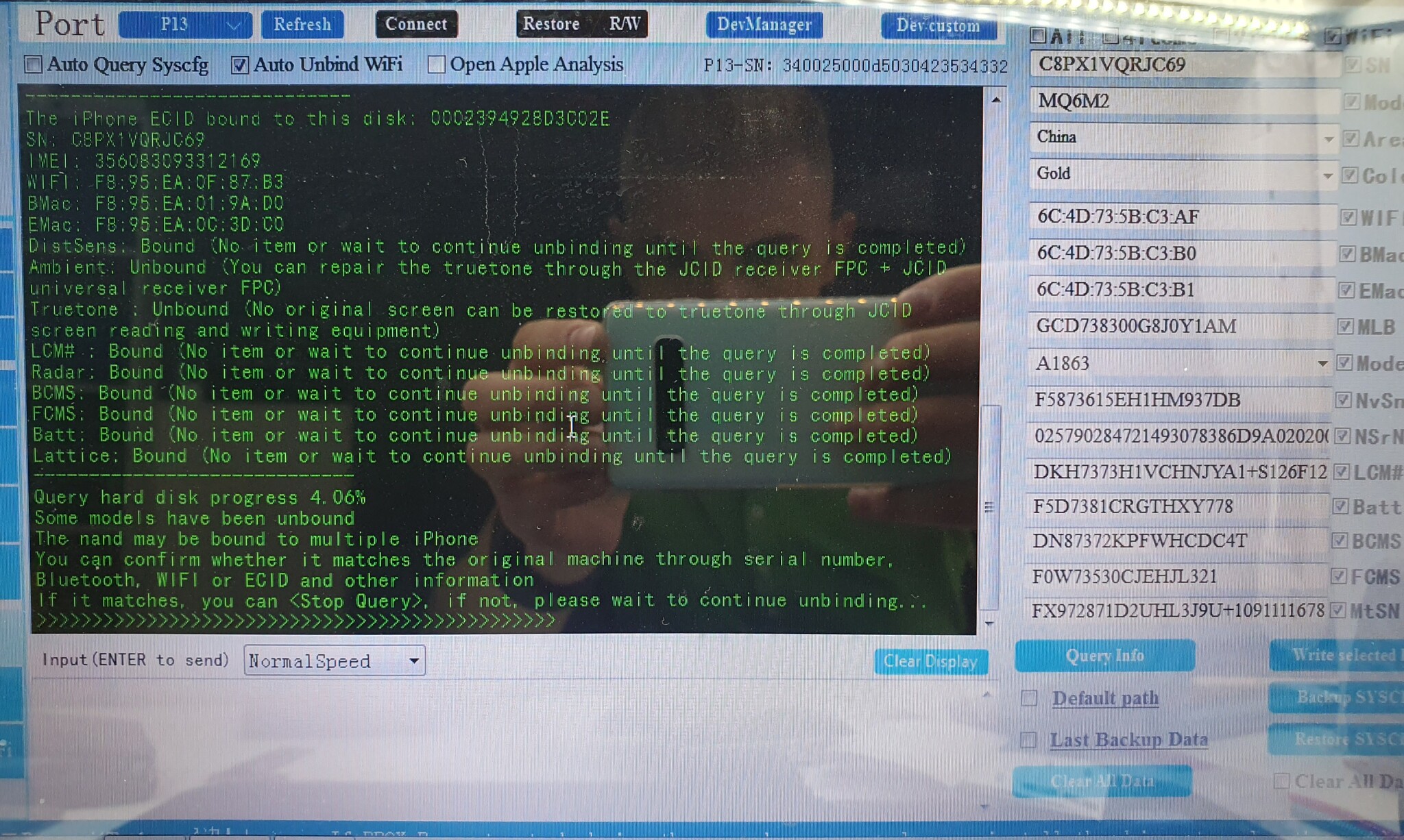Click the FCMS field F0W73530CJEHJL321
1404x840 pixels.
click(x=1176, y=577)
